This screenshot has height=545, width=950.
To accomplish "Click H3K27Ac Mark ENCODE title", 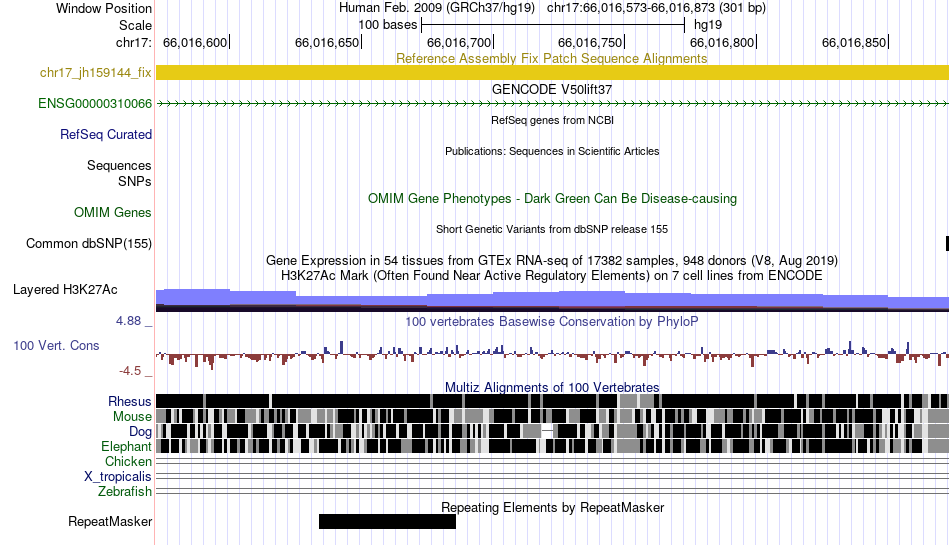I will click(x=552, y=276).
